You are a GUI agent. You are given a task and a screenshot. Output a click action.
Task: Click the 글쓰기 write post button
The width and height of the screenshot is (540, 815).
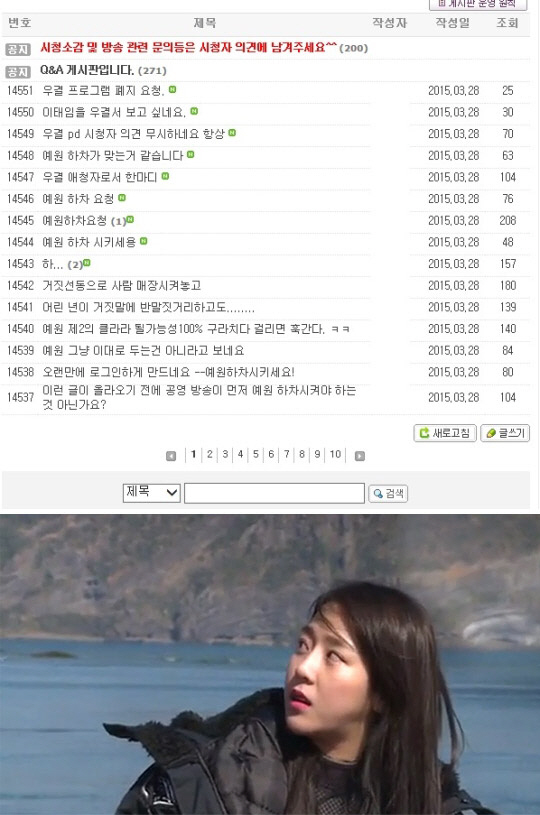(x=505, y=433)
